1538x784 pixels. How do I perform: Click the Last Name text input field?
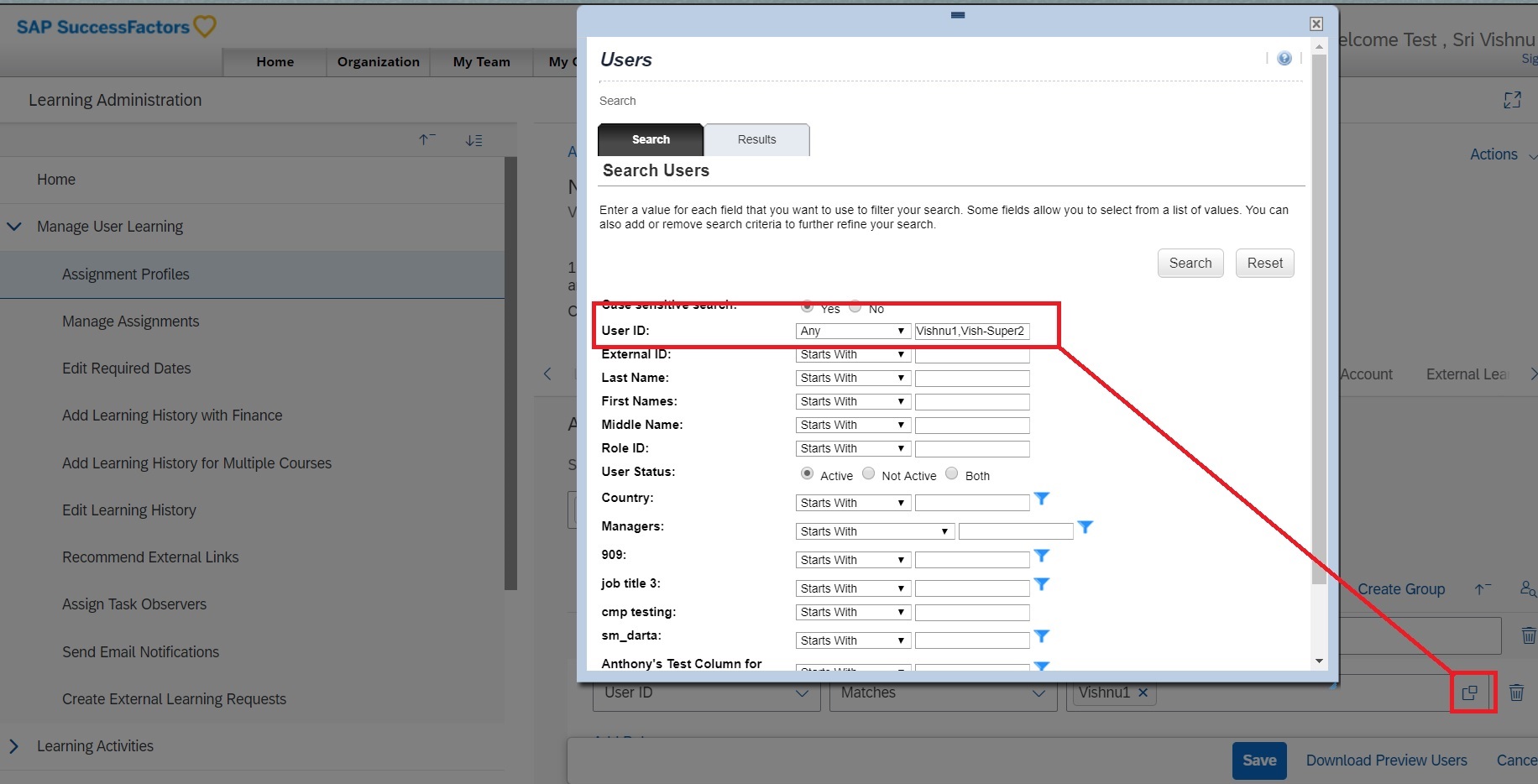[x=972, y=379]
